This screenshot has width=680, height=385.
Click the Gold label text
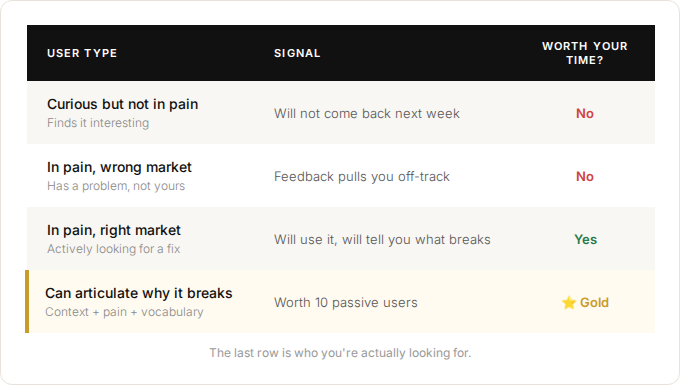pyautogui.click(x=594, y=302)
